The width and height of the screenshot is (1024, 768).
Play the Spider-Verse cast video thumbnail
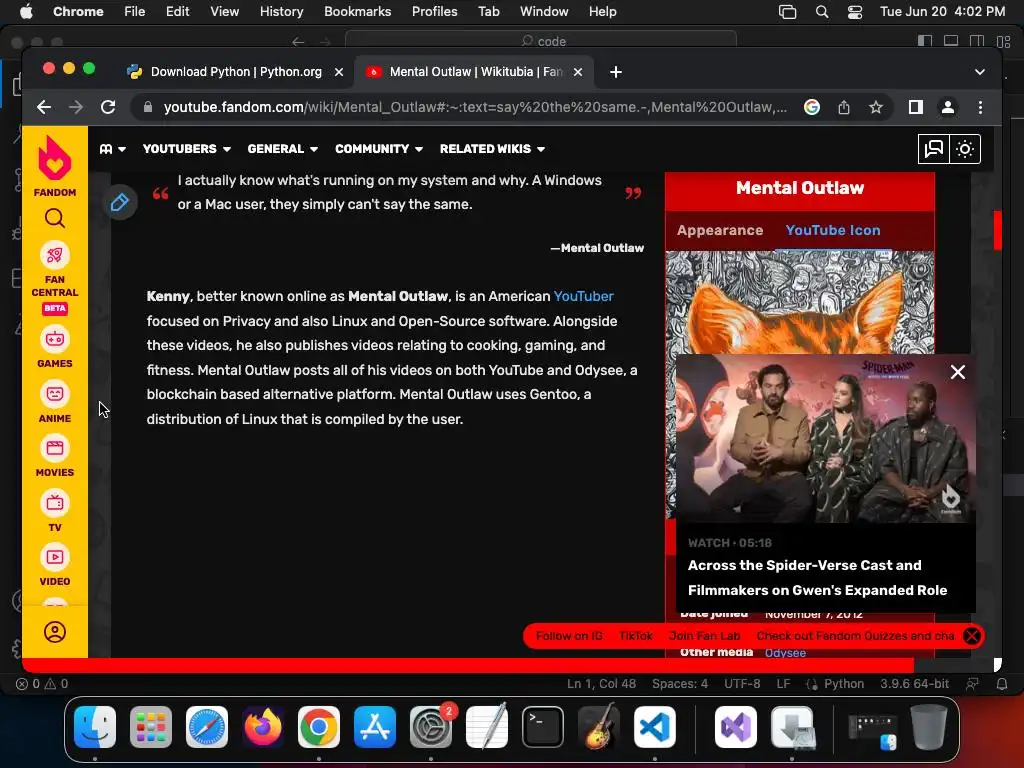(825, 438)
